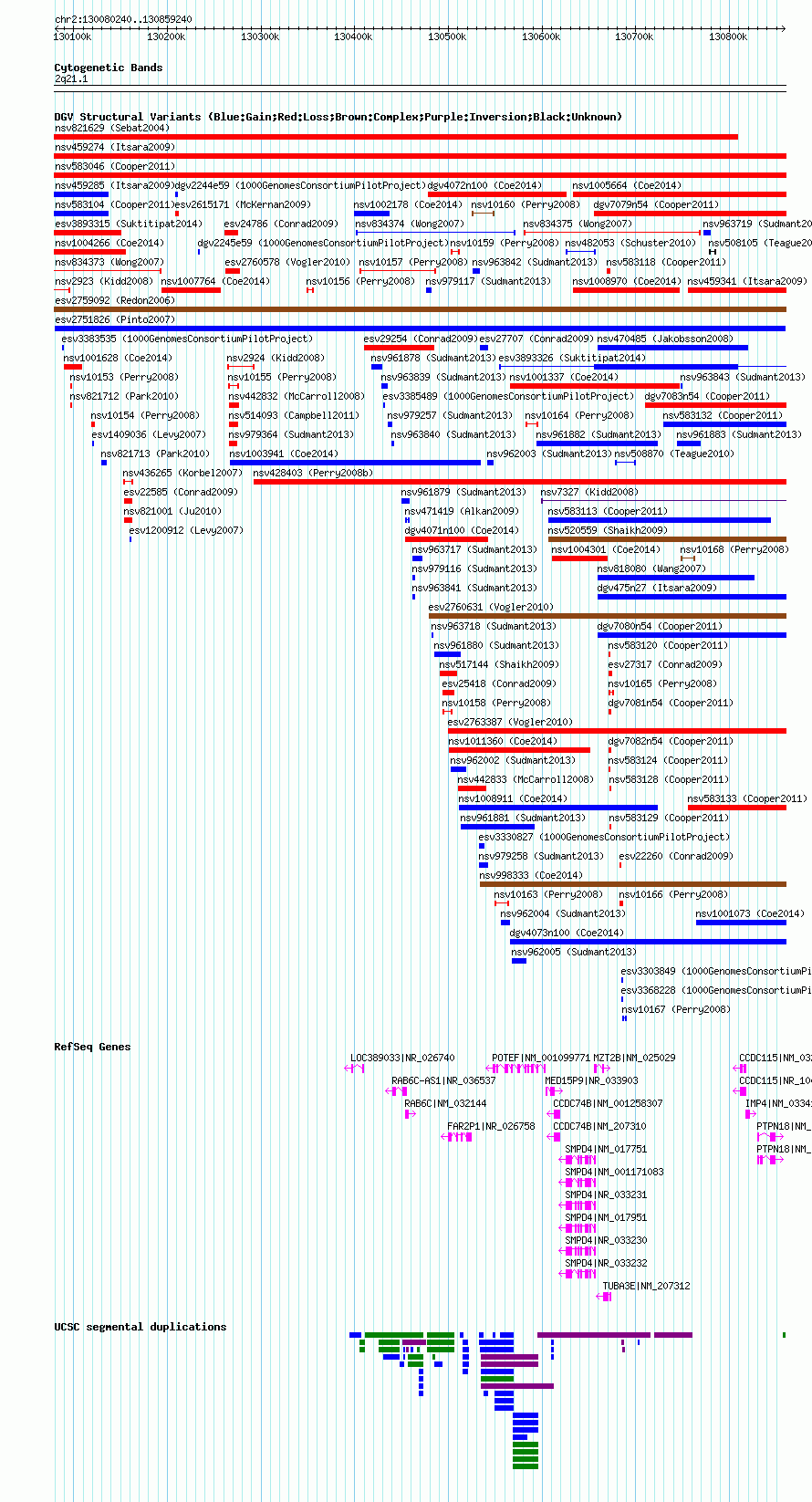This screenshot has width=812, height=1502.
Task: Open nsv998333 (Coe2014) variant label
Action: coord(531,875)
